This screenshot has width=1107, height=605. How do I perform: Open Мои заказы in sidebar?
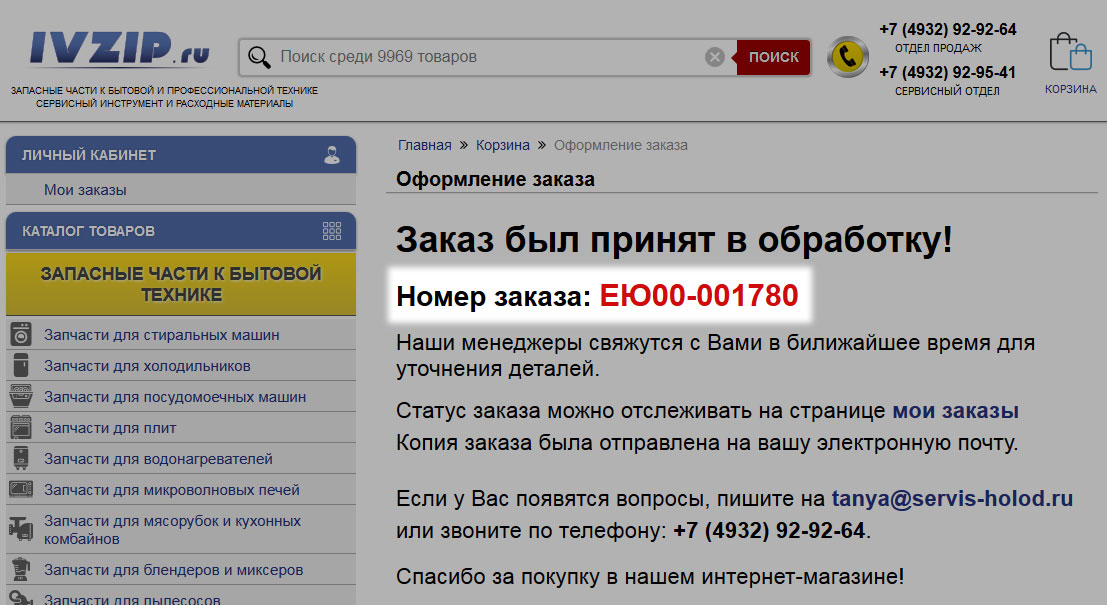pos(85,190)
